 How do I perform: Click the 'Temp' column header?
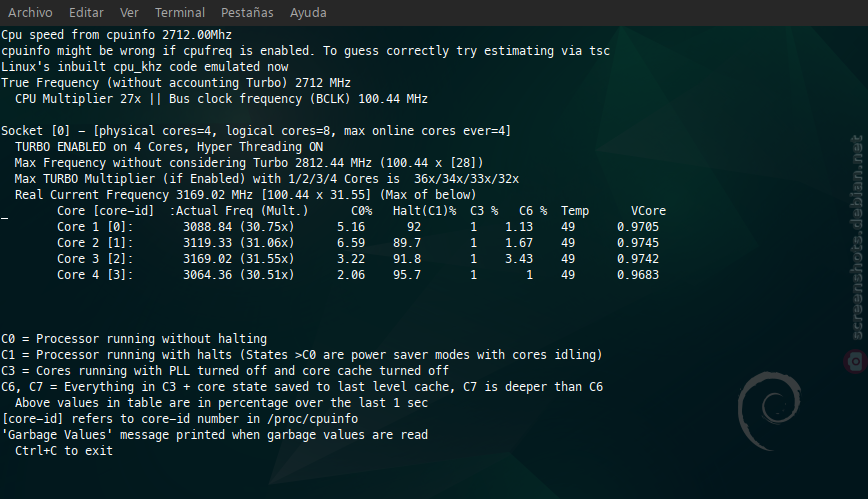point(575,211)
